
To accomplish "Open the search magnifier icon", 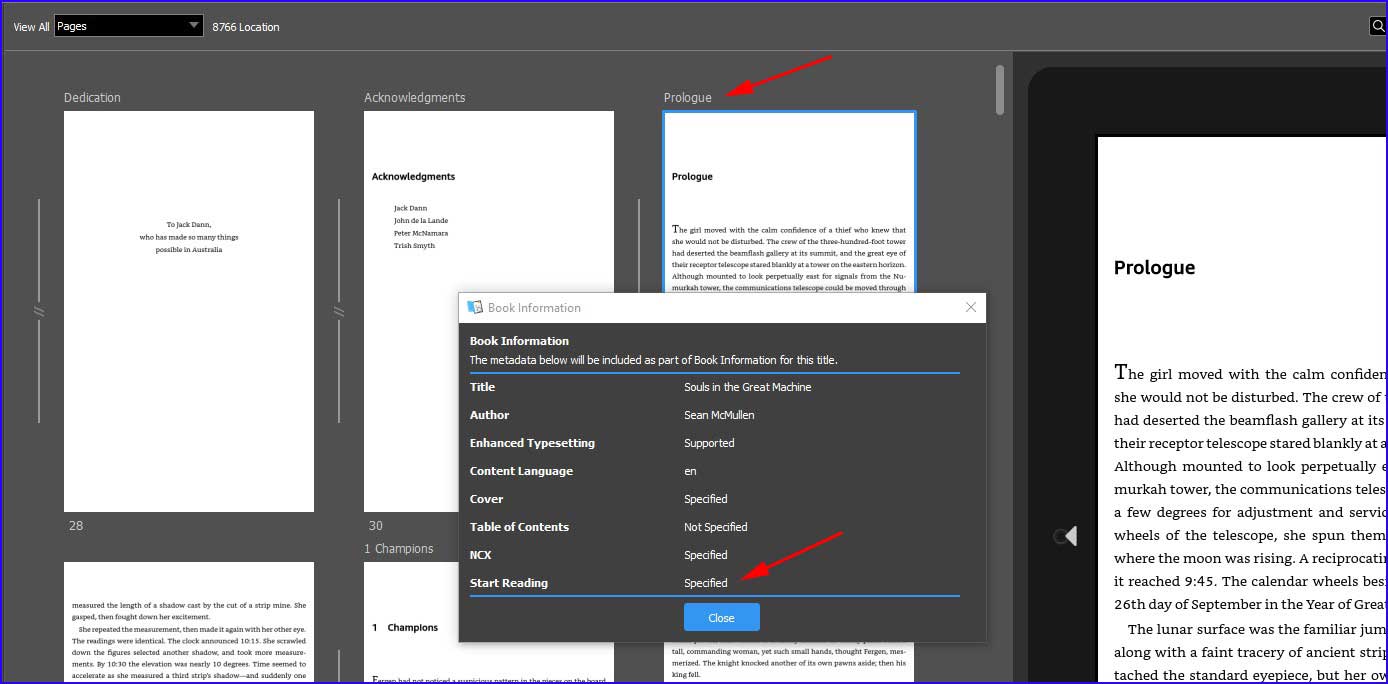I will pyautogui.click(x=1378, y=27).
